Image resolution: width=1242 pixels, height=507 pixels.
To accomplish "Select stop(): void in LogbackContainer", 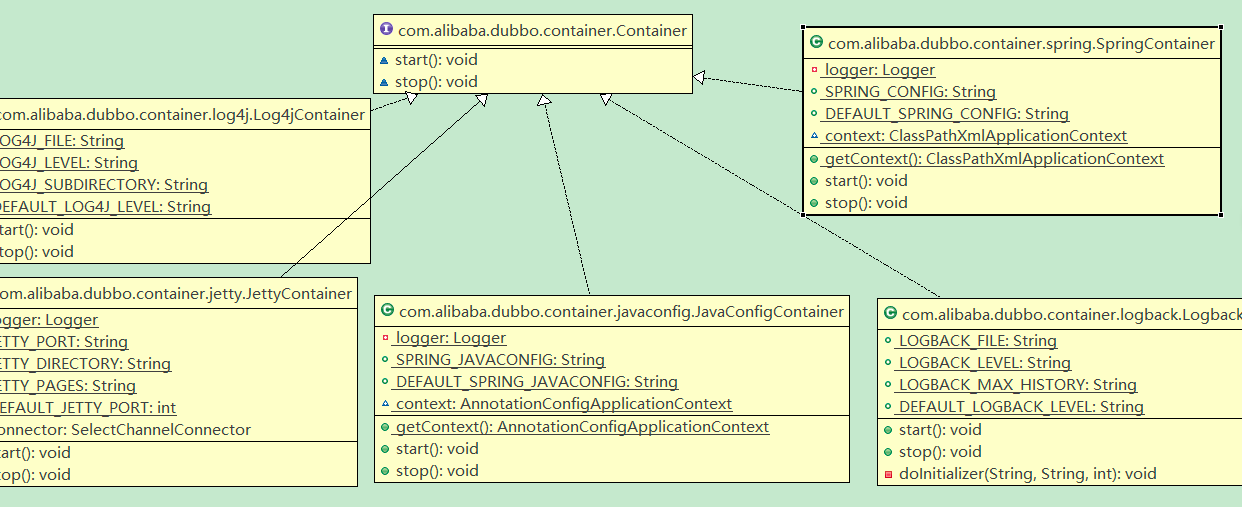I will pyautogui.click(x=939, y=452).
